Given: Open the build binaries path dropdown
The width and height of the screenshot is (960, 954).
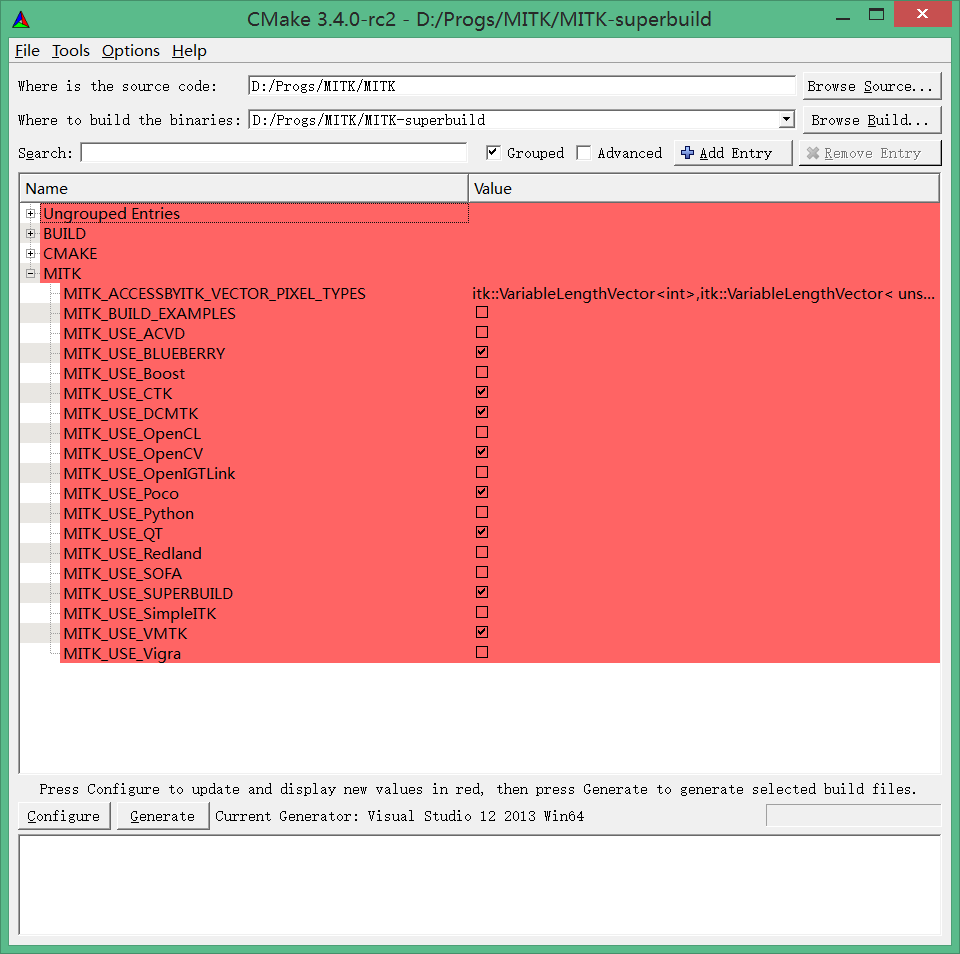Looking at the screenshot, I should click(x=787, y=120).
